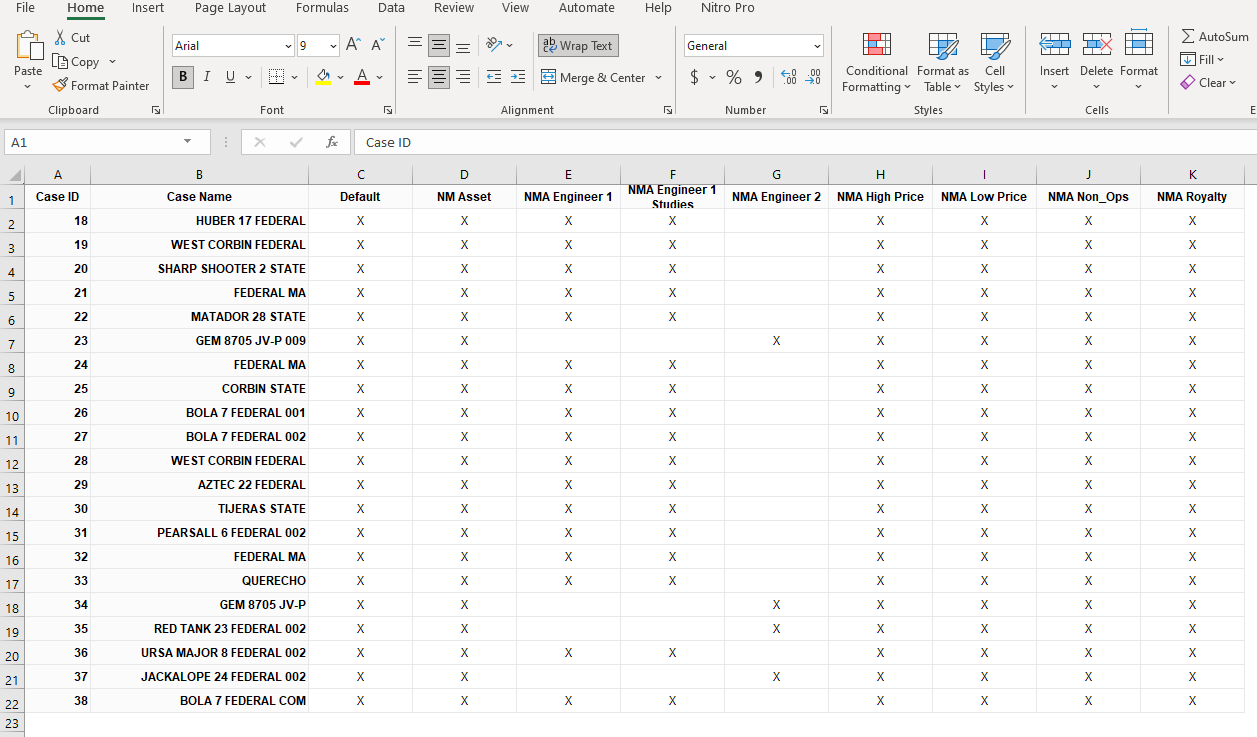Click the AutoSum sigma icon
The height and width of the screenshot is (737, 1257).
point(1188,37)
